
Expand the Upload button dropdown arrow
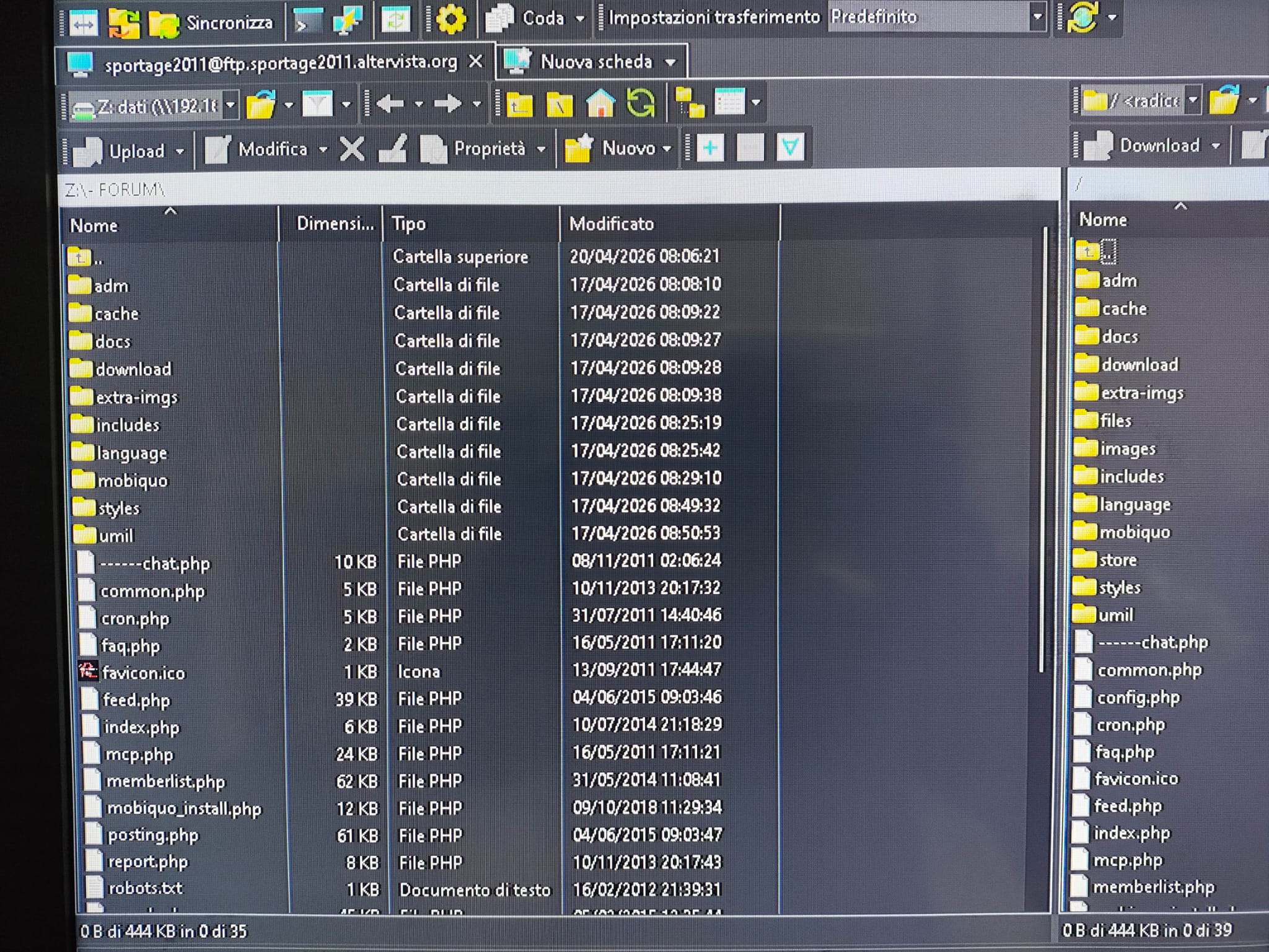click(x=180, y=151)
